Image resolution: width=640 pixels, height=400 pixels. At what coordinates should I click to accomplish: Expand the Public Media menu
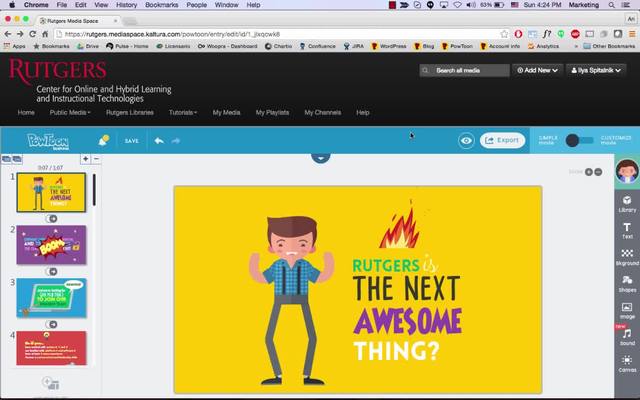click(x=70, y=113)
